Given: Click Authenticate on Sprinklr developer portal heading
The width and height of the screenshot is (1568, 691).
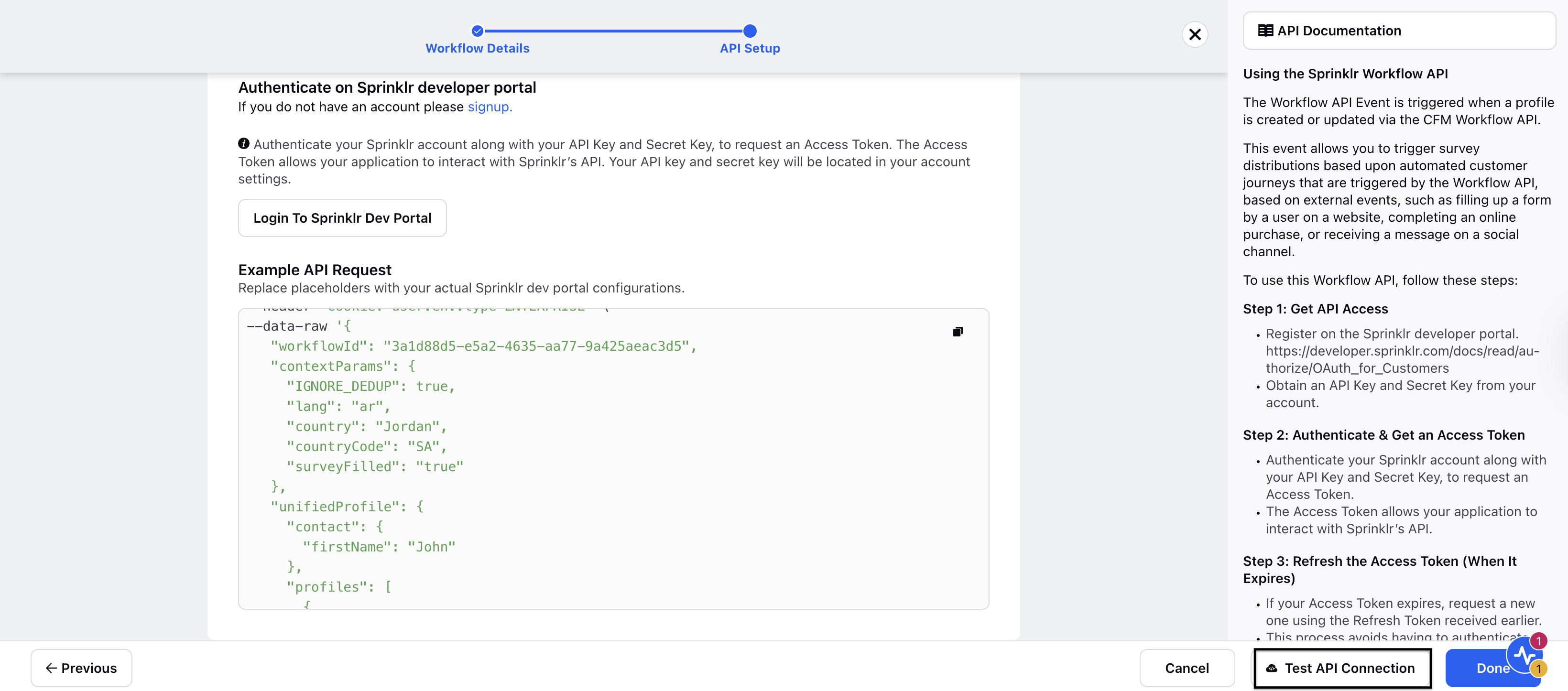Looking at the screenshot, I should point(387,87).
